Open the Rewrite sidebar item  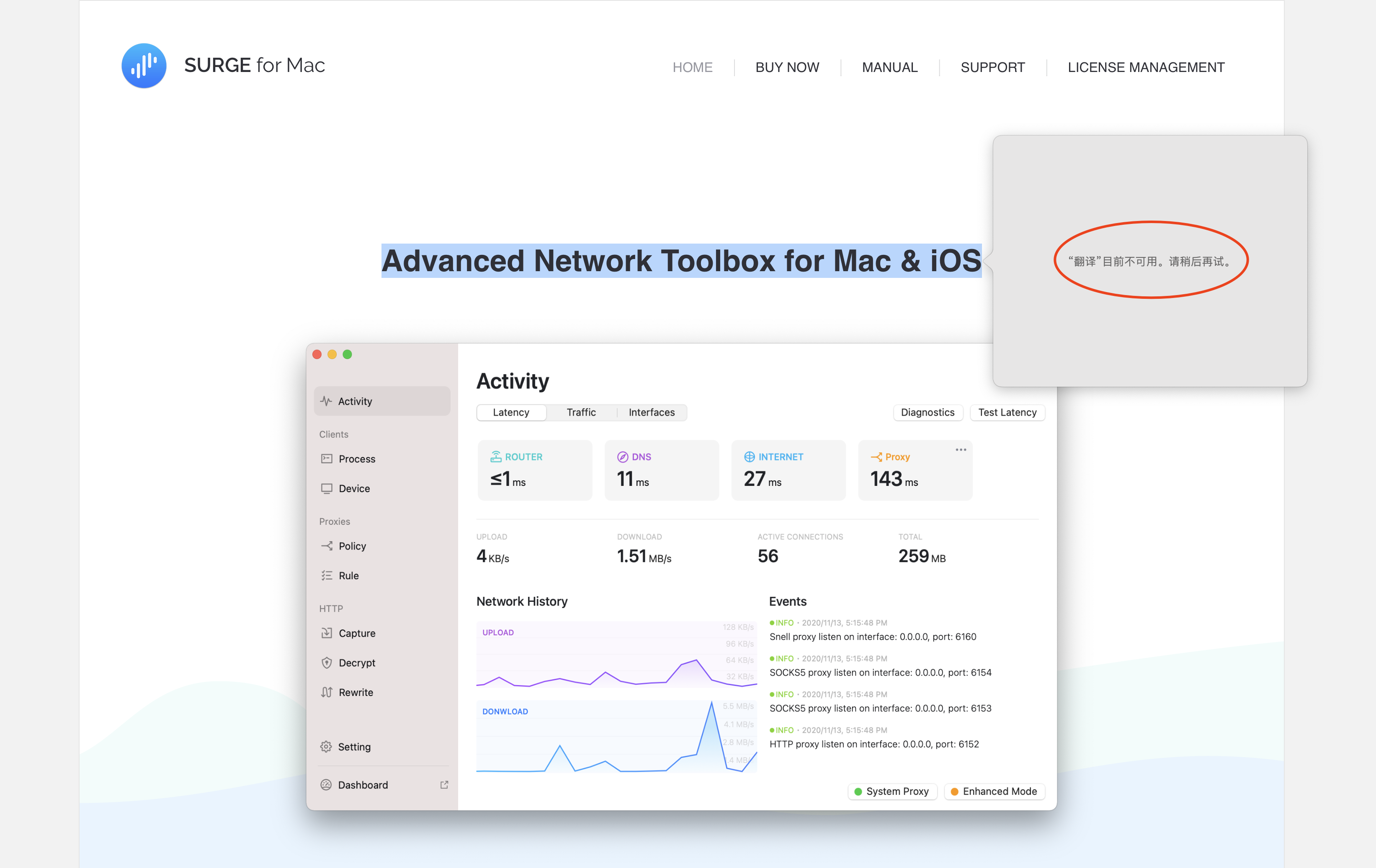[356, 692]
